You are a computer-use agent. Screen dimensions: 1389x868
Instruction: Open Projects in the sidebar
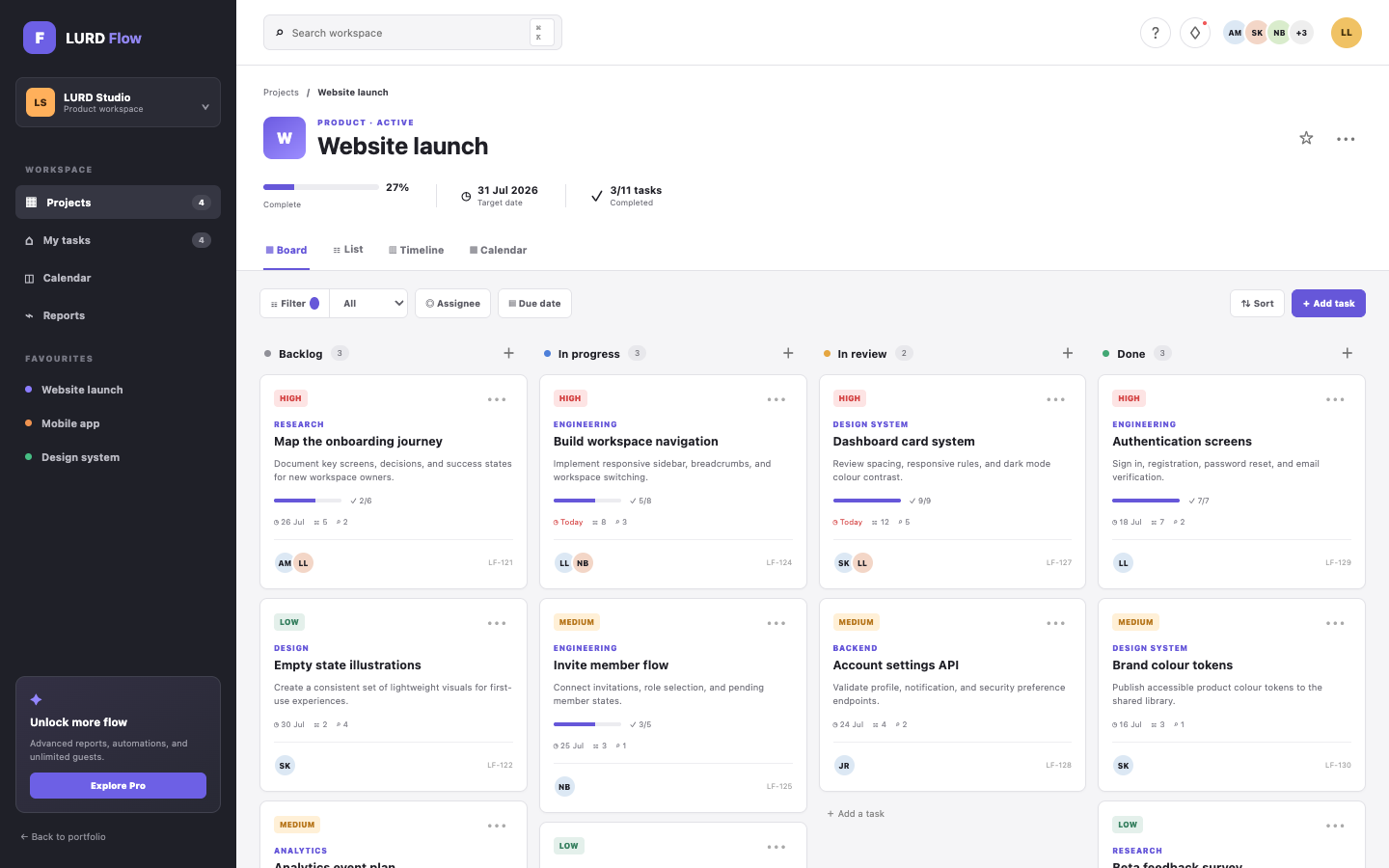pyautogui.click(x=118, y=203)
